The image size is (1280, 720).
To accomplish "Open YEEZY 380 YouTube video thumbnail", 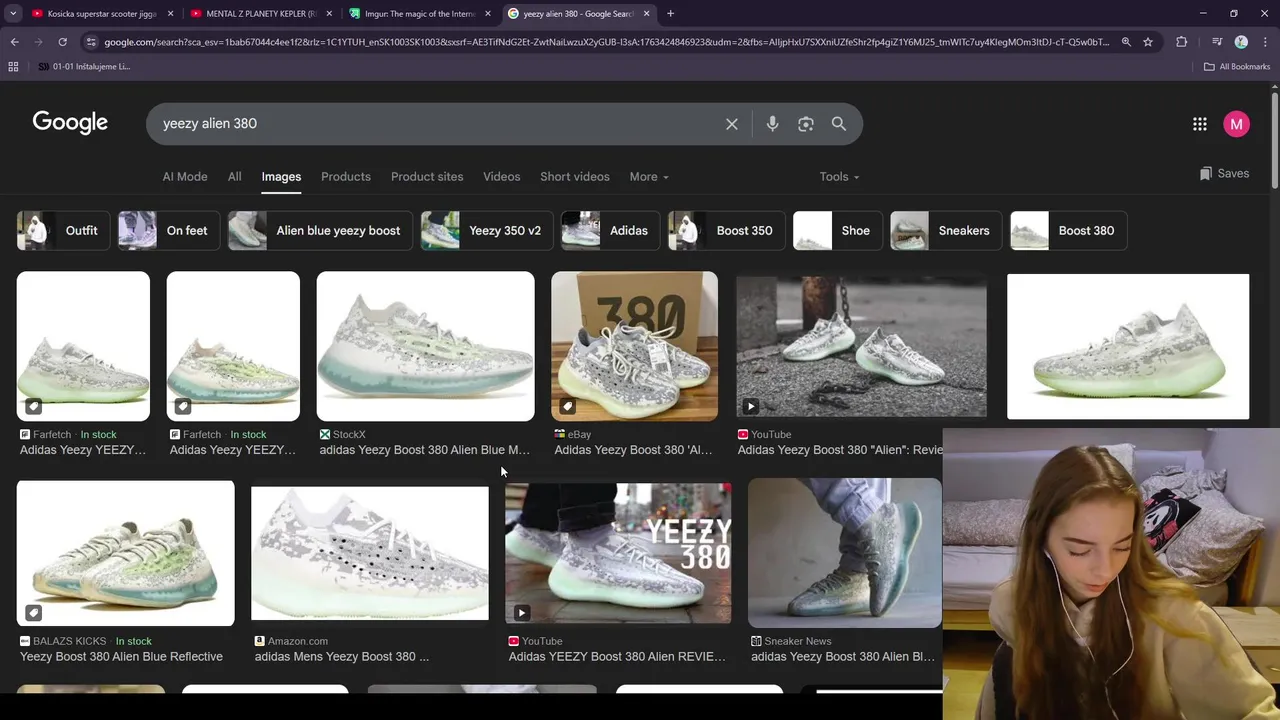I will tap(618, 553).
